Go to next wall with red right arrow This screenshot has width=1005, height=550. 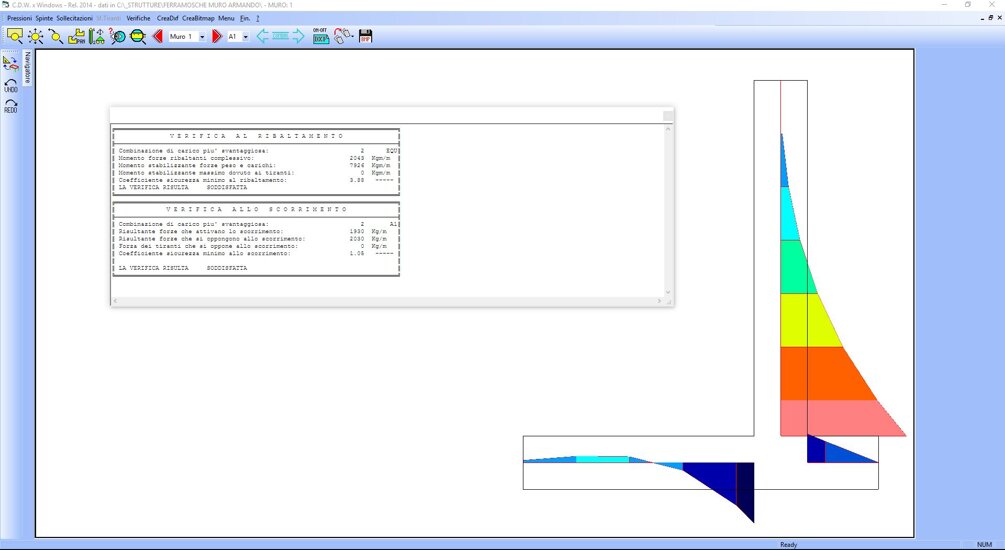[x=216, y=36]
